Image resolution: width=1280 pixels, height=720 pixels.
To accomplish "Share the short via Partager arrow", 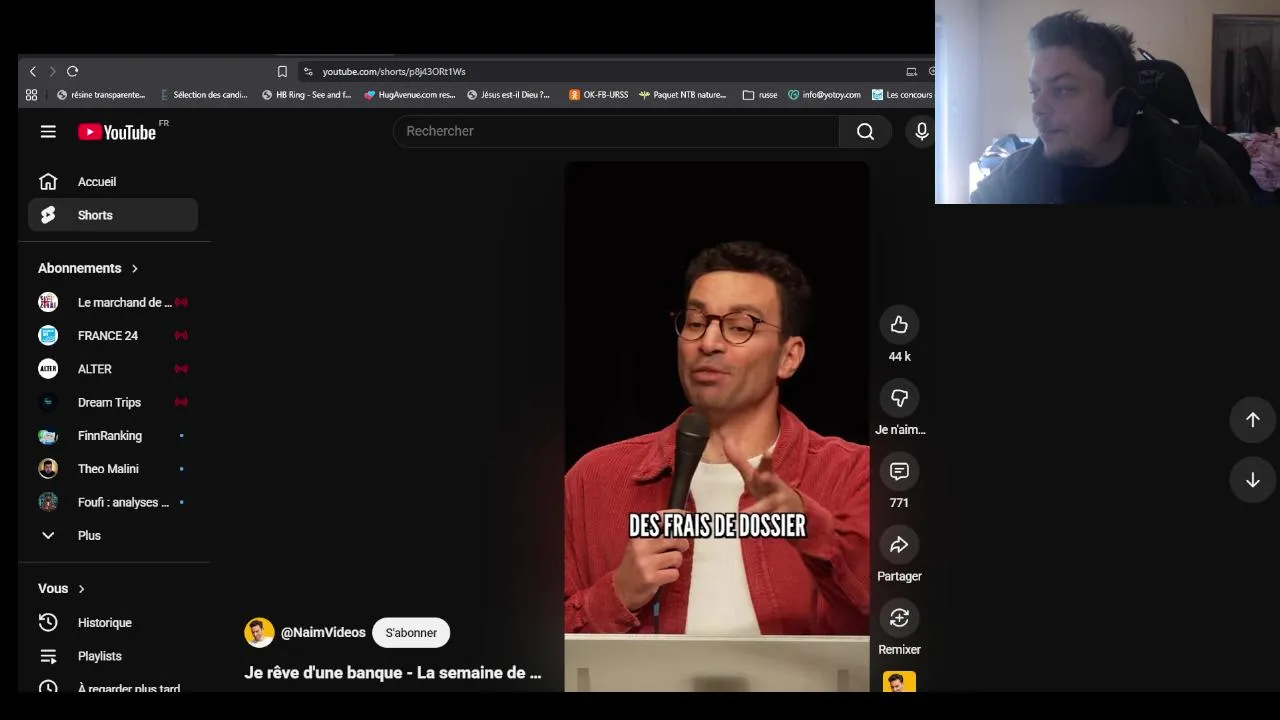I will pos(899,545).
